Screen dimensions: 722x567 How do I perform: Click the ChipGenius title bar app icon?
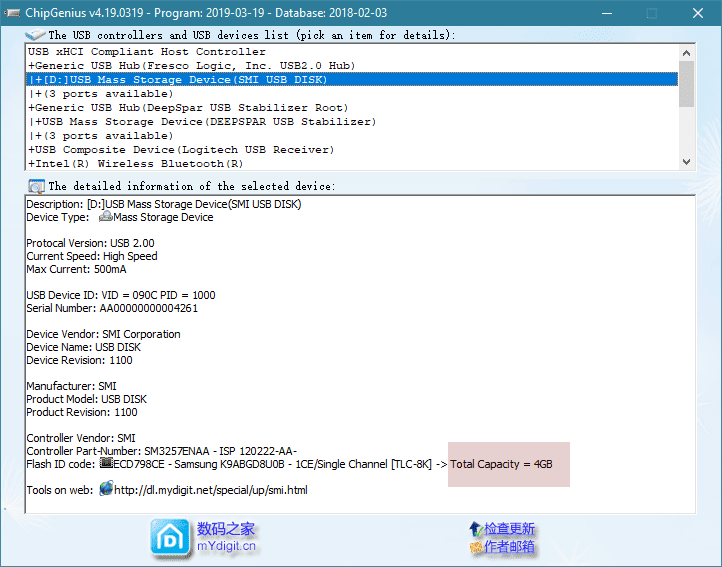pos(12,13)
